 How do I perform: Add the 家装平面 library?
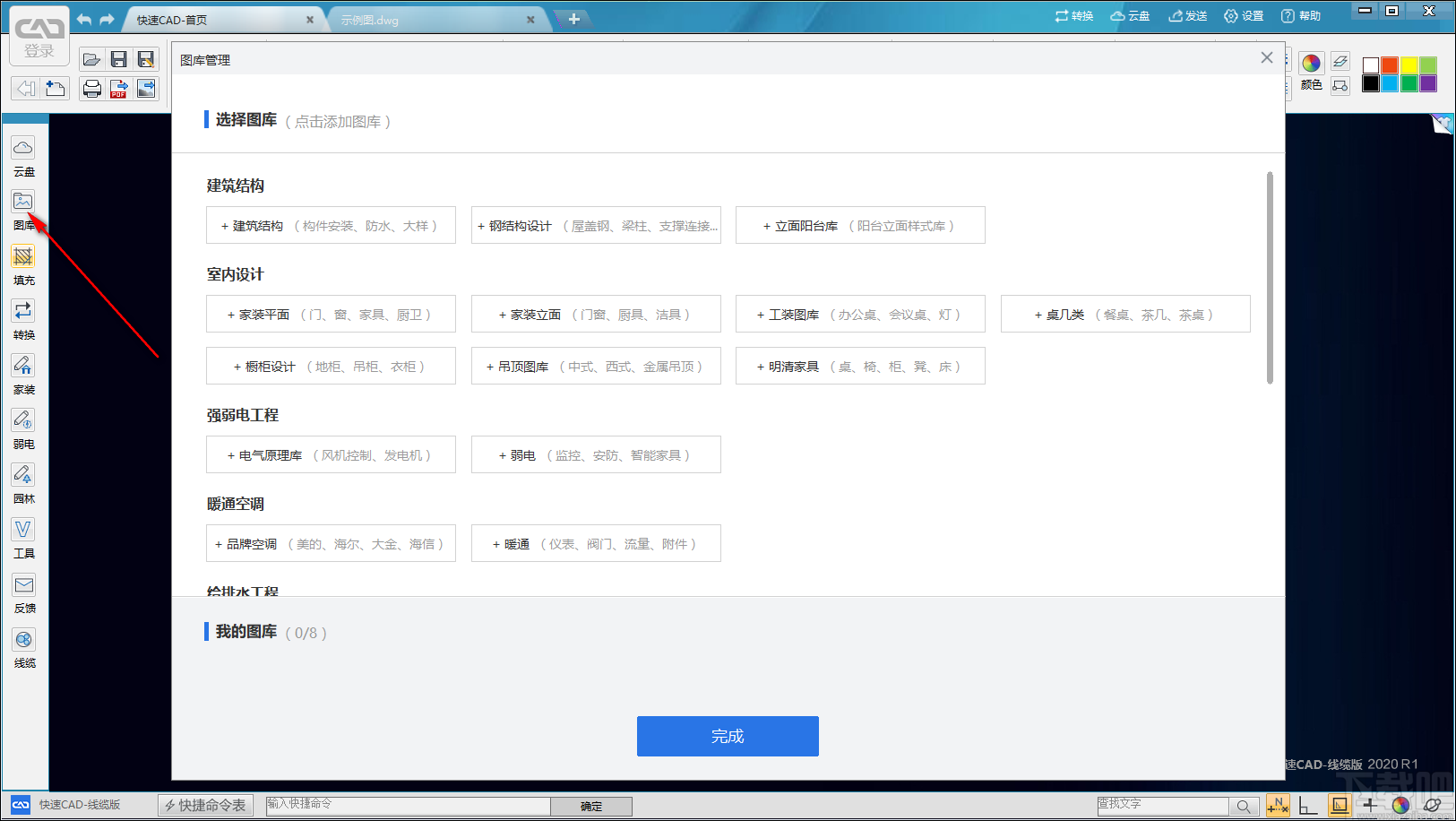pyautogui.click(x=331, y=314)
